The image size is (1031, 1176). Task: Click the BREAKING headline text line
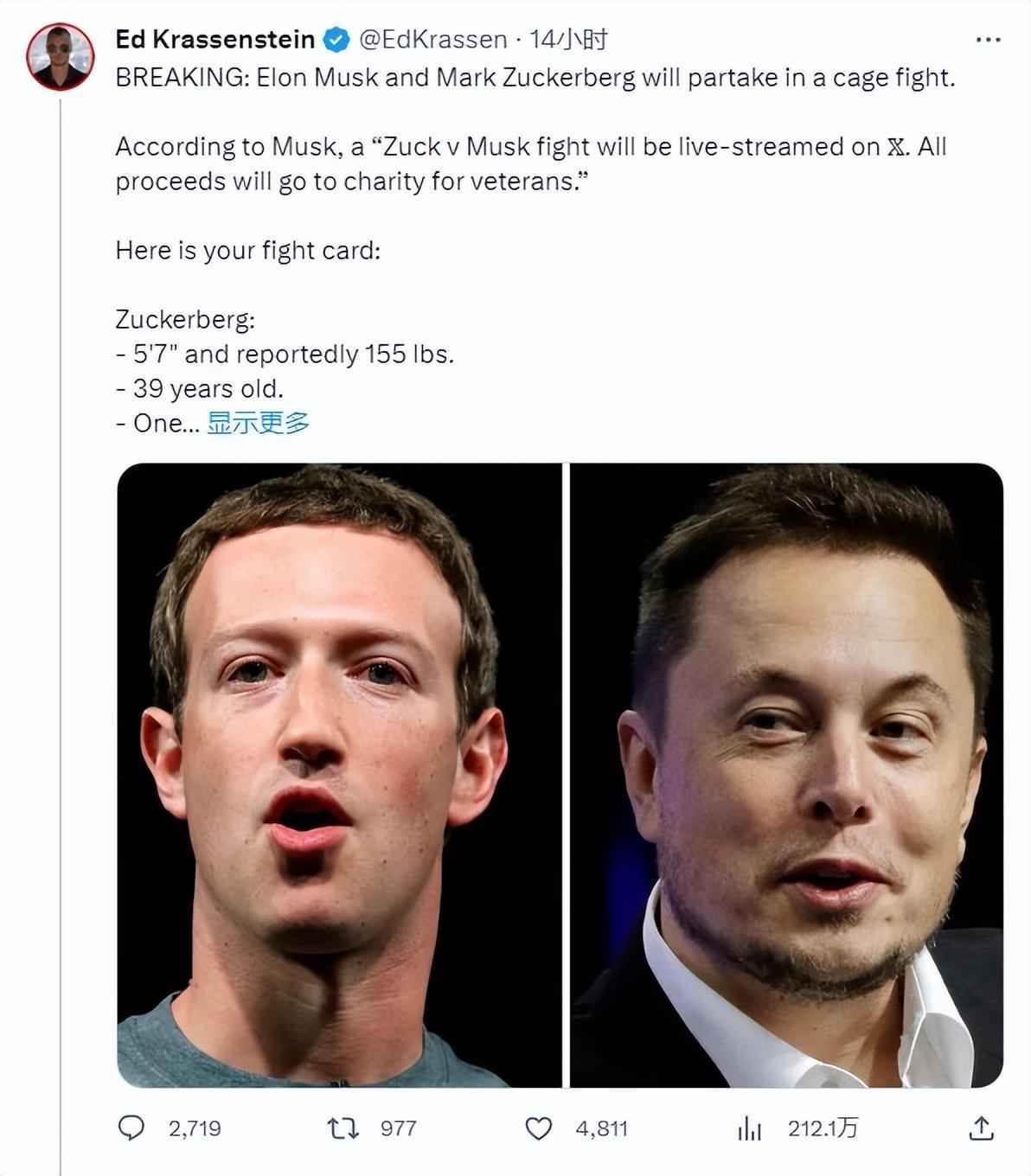click(535, 78)
